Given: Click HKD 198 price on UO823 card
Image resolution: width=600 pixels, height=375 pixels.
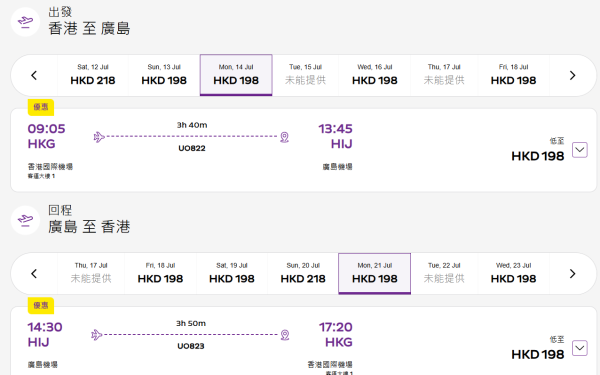Looking at the screenshot, I should (538, 354).
